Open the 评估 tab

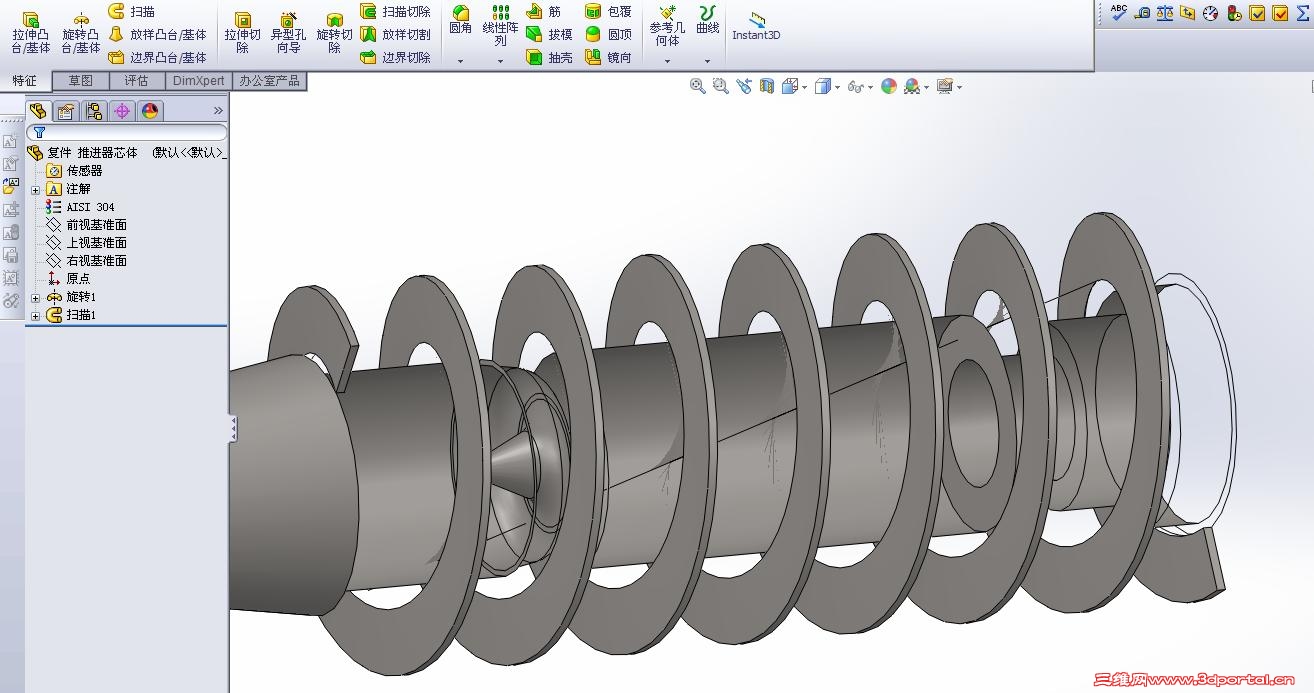(136, 81)
